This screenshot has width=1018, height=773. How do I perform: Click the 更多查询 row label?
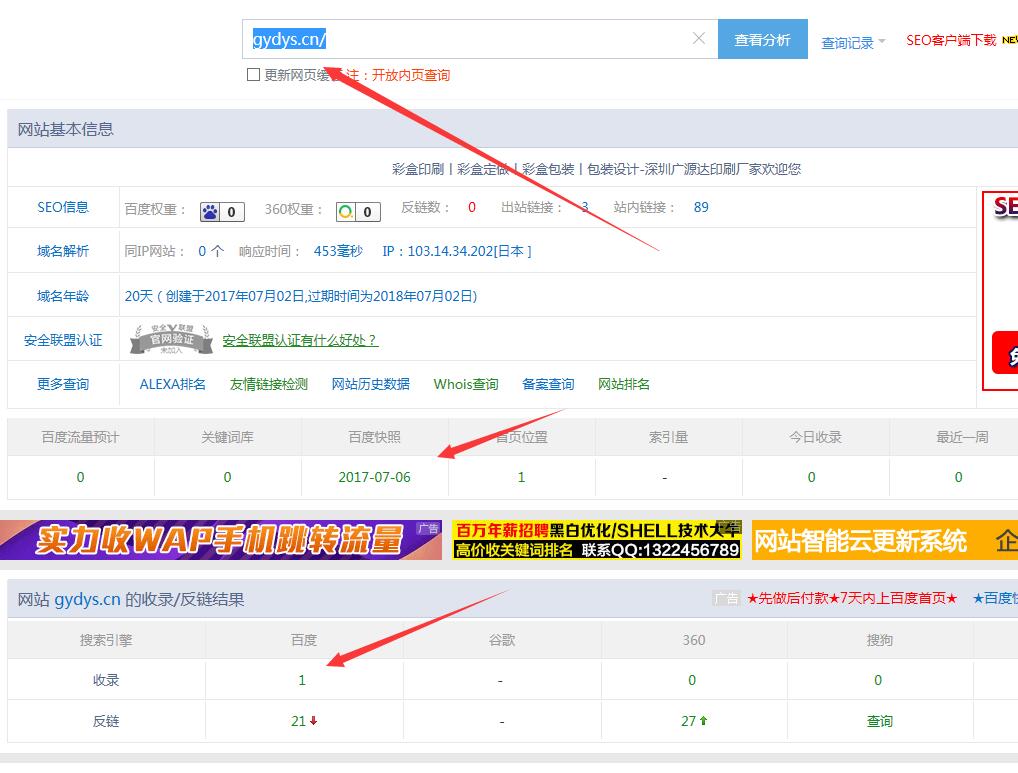tap(63, 384)
